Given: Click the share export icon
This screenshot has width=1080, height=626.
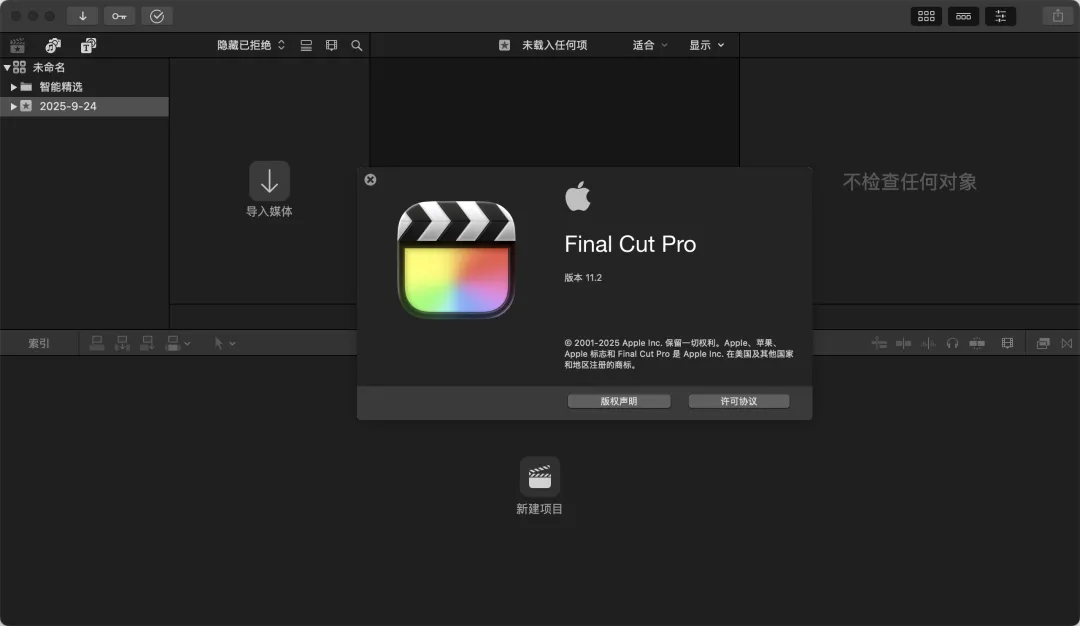Looking at the screenshot, I should (x=1057, y=16).
